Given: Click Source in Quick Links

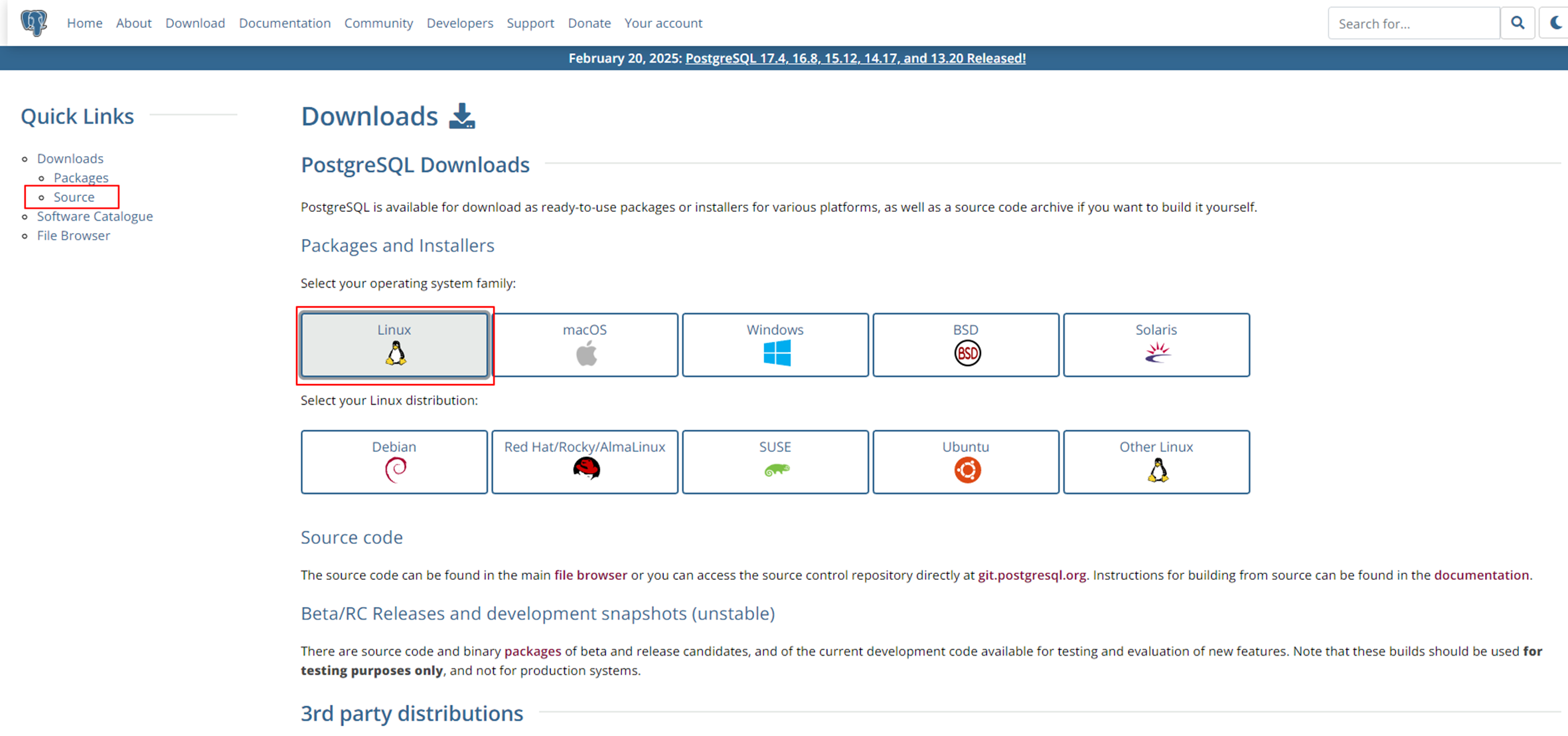Looking at the screenshot, I should point(74,197).
